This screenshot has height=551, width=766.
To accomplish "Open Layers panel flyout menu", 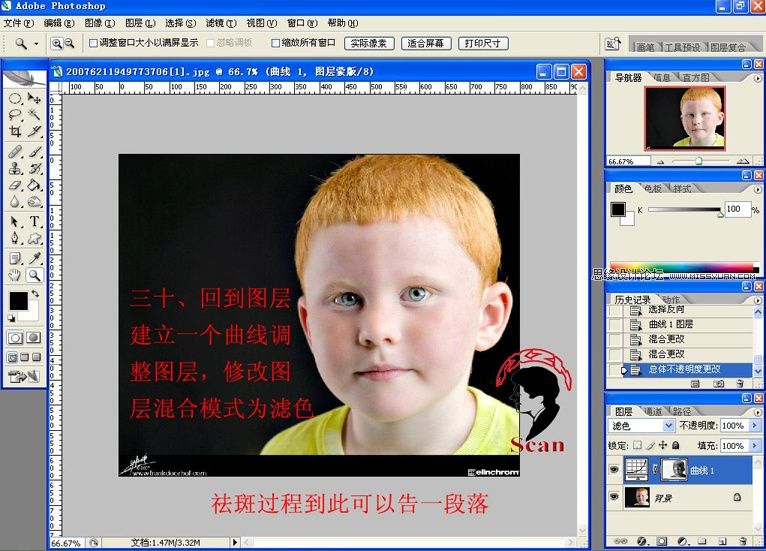I will (x=758, y=412).
